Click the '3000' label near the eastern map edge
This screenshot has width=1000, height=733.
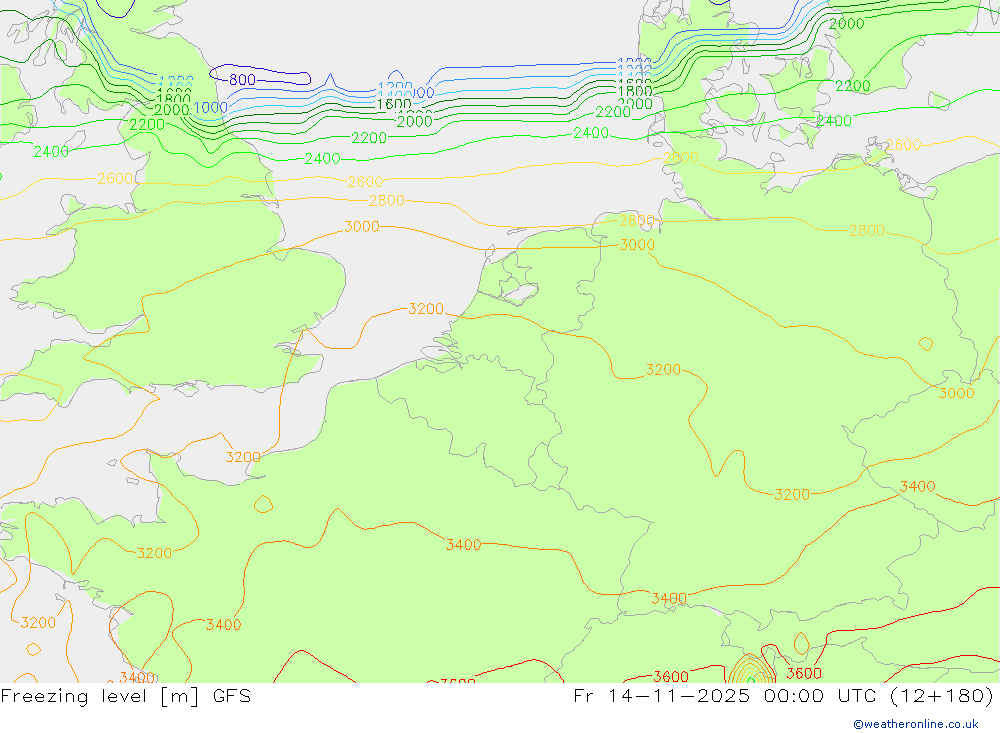click(956, 393)
